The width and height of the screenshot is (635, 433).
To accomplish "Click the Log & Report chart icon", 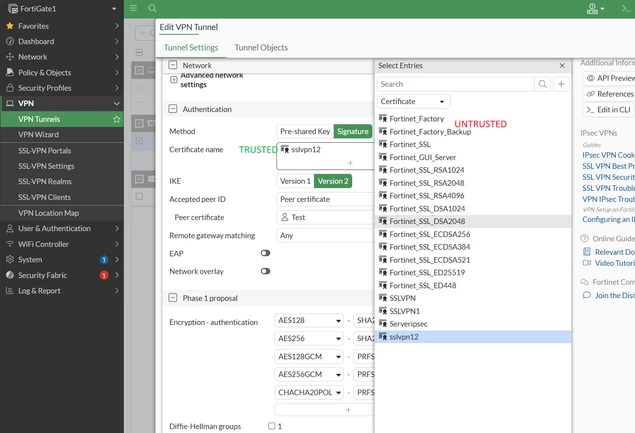I will [x=10, y=290].
